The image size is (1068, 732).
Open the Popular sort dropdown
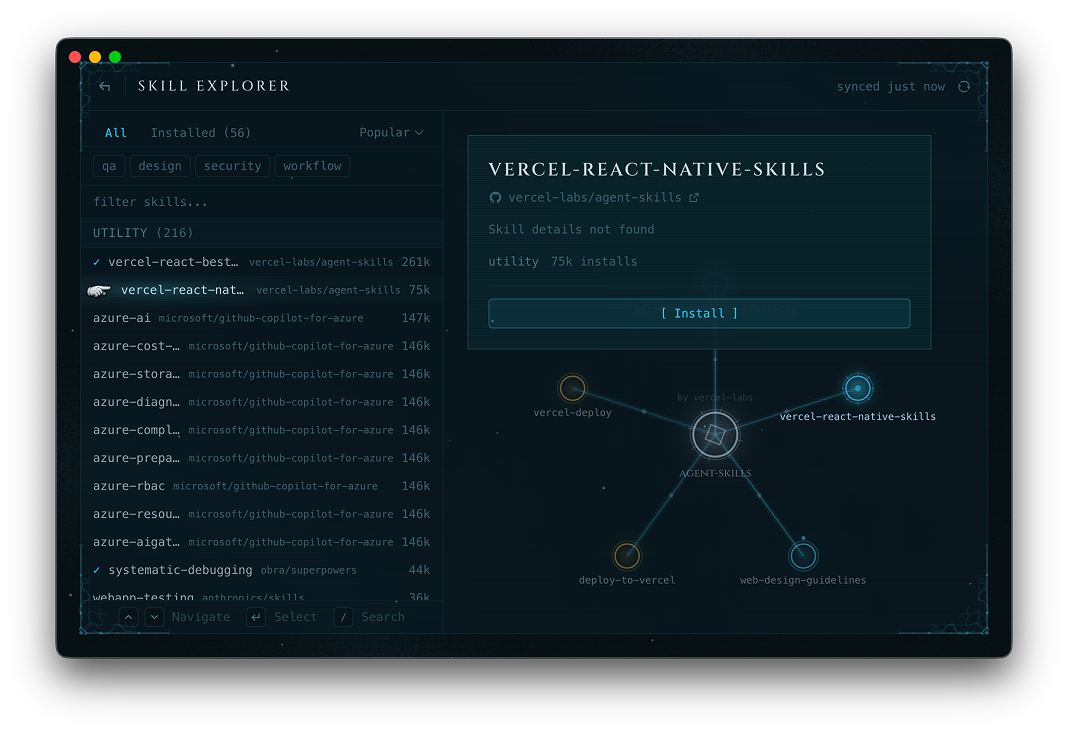click(391, 132)
